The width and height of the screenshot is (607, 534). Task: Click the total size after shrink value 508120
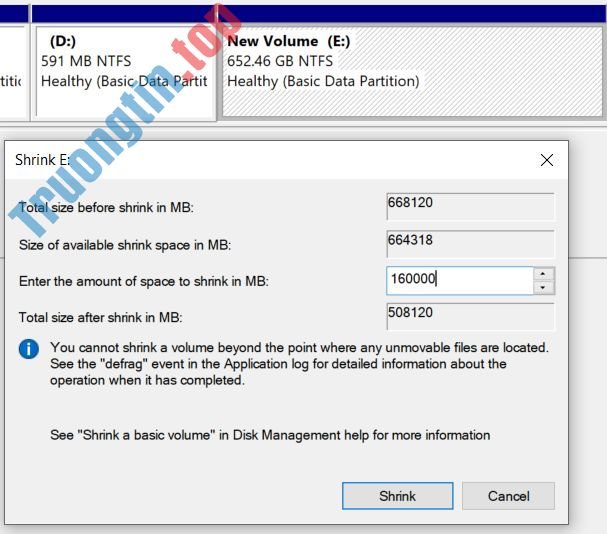coord(470,317)
